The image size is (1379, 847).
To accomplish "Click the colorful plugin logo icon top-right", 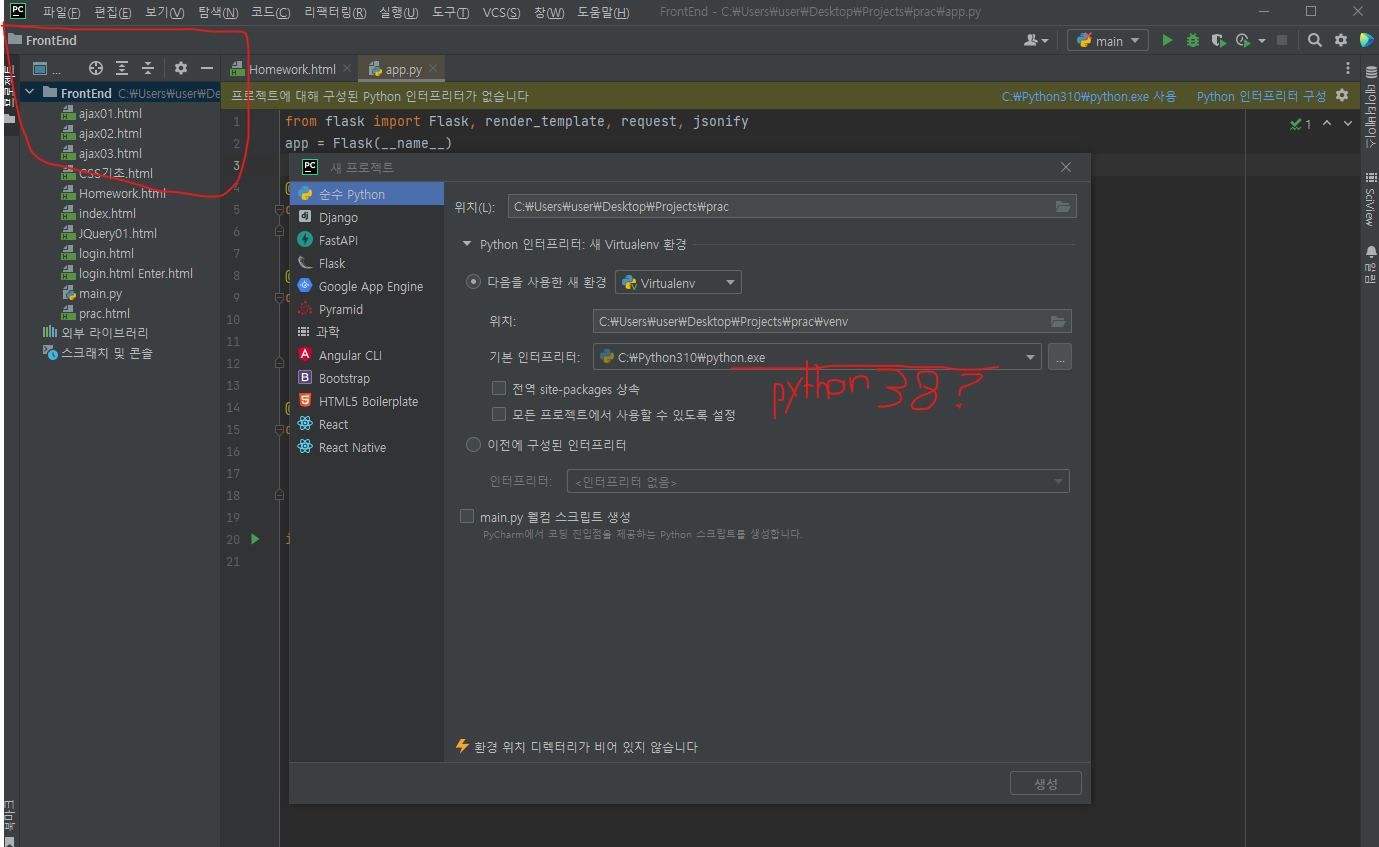I will point(1366,40).
